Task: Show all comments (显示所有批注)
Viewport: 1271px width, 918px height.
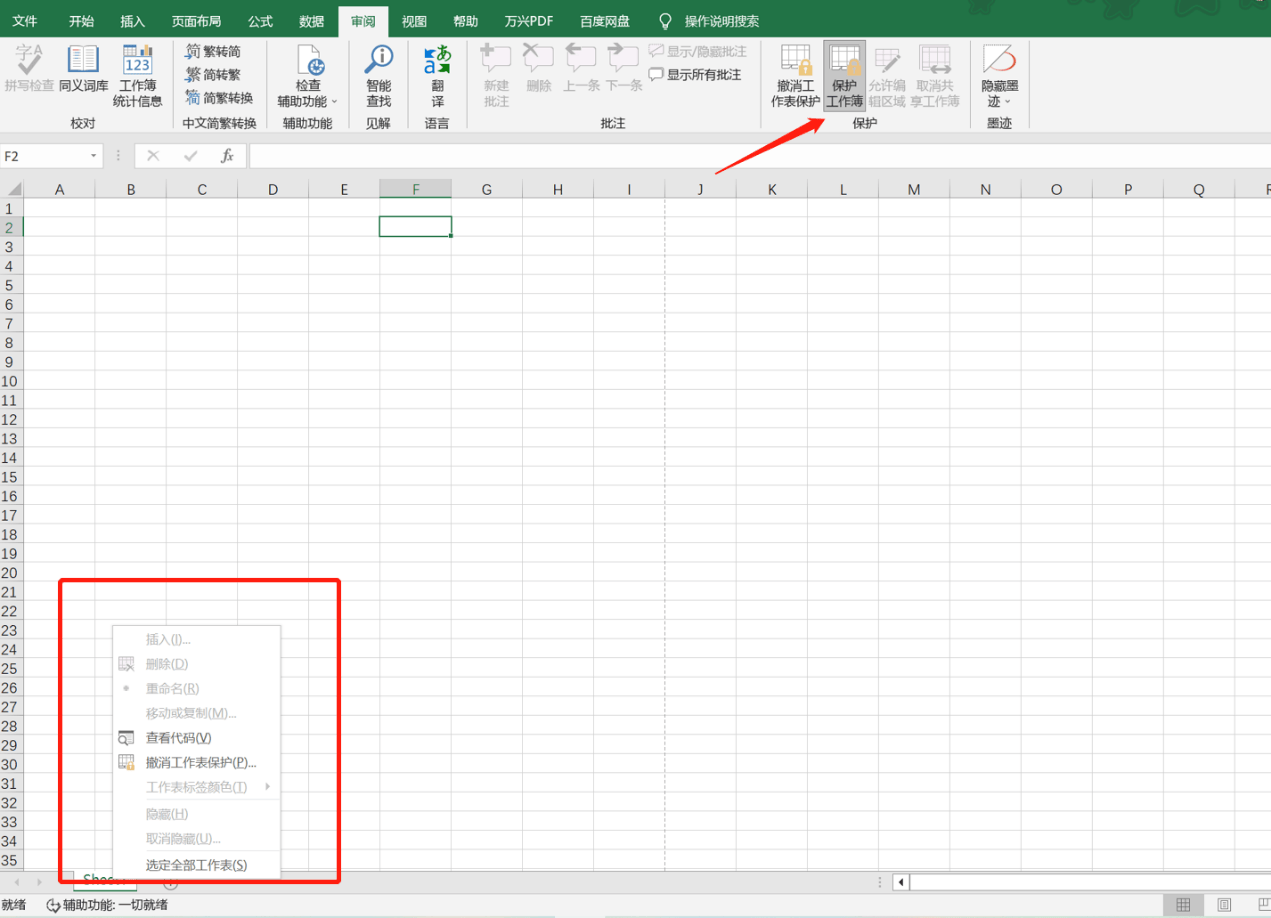Action: pyautogui.click(x=696, y=74)
